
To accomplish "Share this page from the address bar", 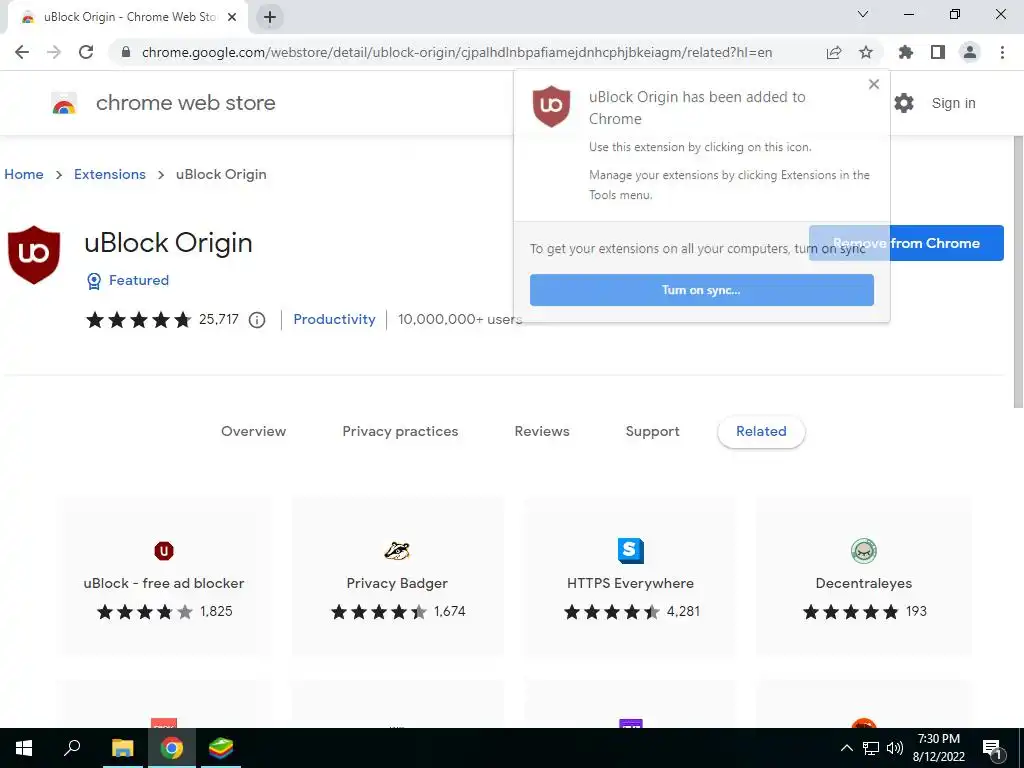I will (834, 52).
